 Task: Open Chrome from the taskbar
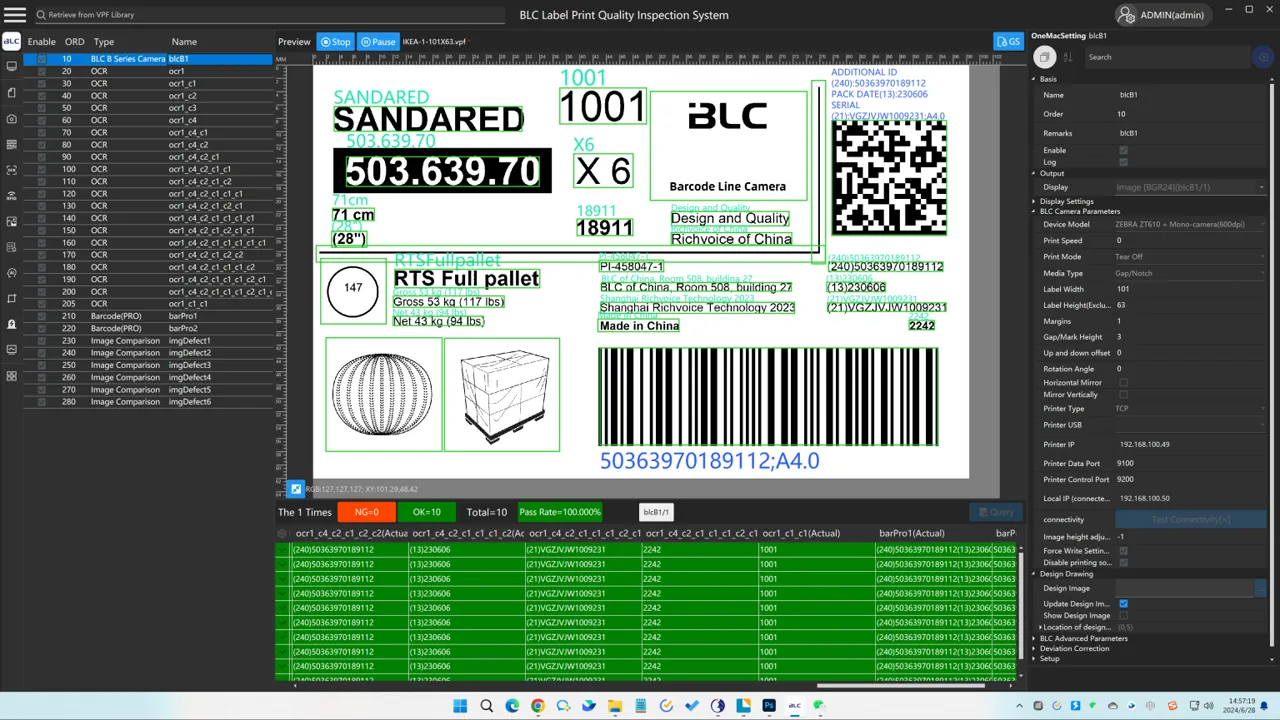point(538,706)
